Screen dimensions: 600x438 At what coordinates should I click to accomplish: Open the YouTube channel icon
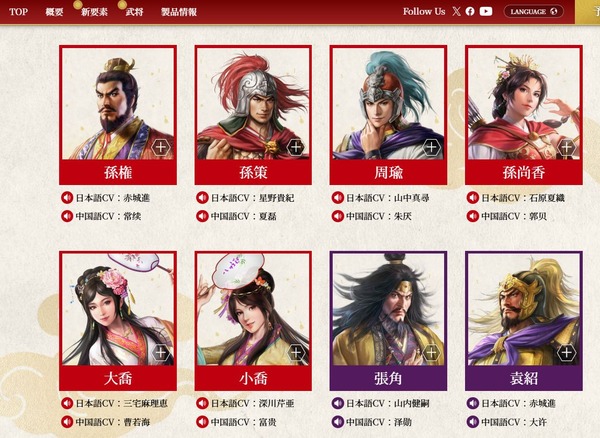(x=486, y=11)
